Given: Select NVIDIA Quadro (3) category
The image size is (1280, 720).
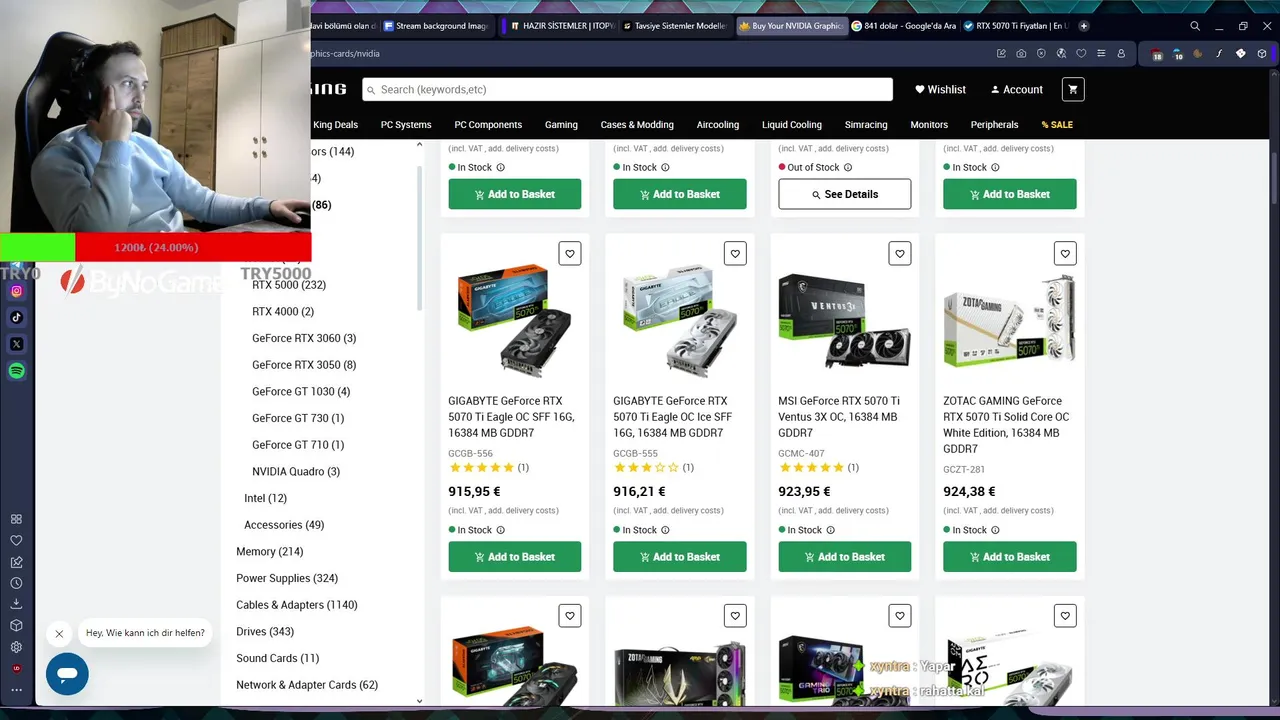Looking at the screenshot, I should tap(296, 472).
